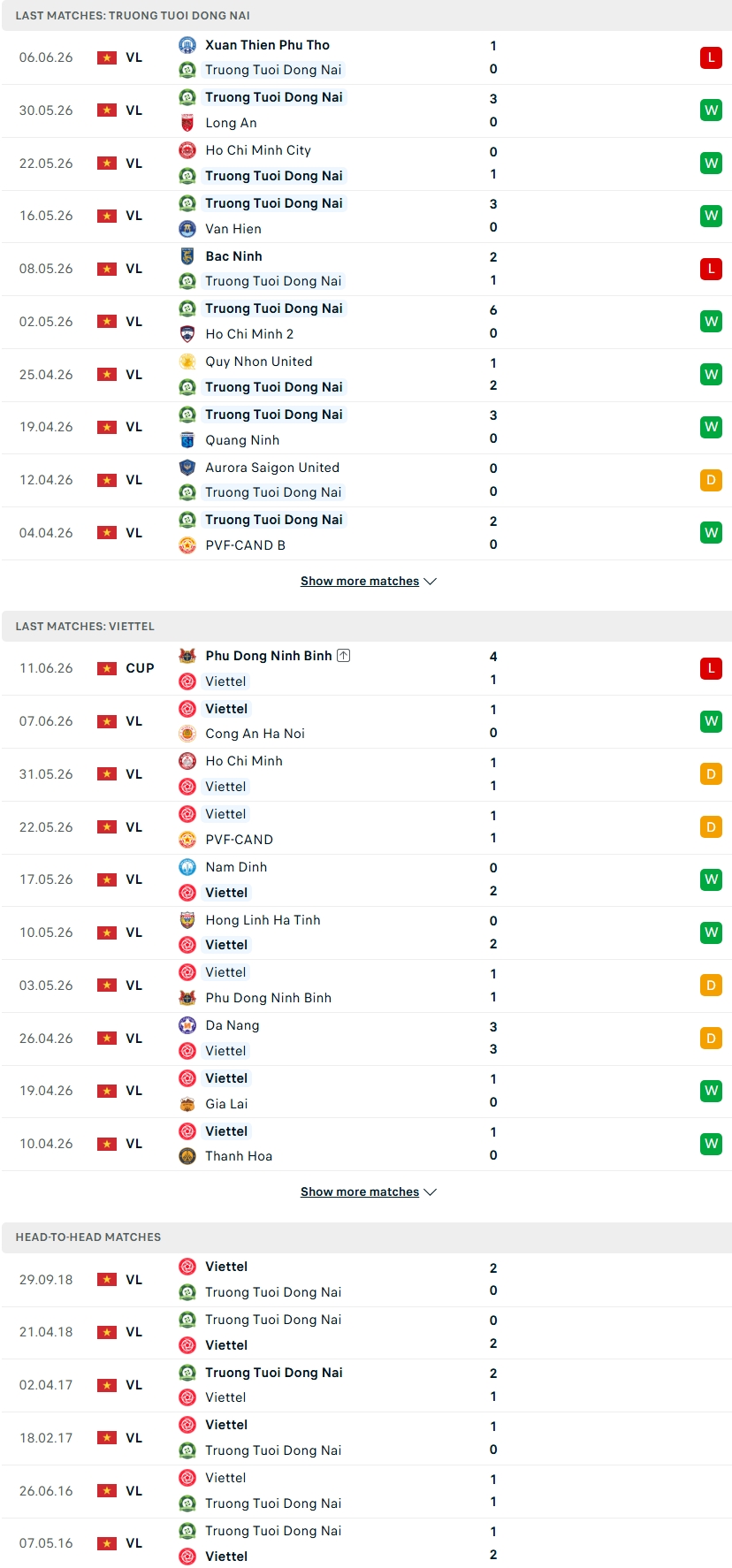Click the Nam Dinh team logo
The width and height of the screenshot is (732, 1568).
coord(187,867)
